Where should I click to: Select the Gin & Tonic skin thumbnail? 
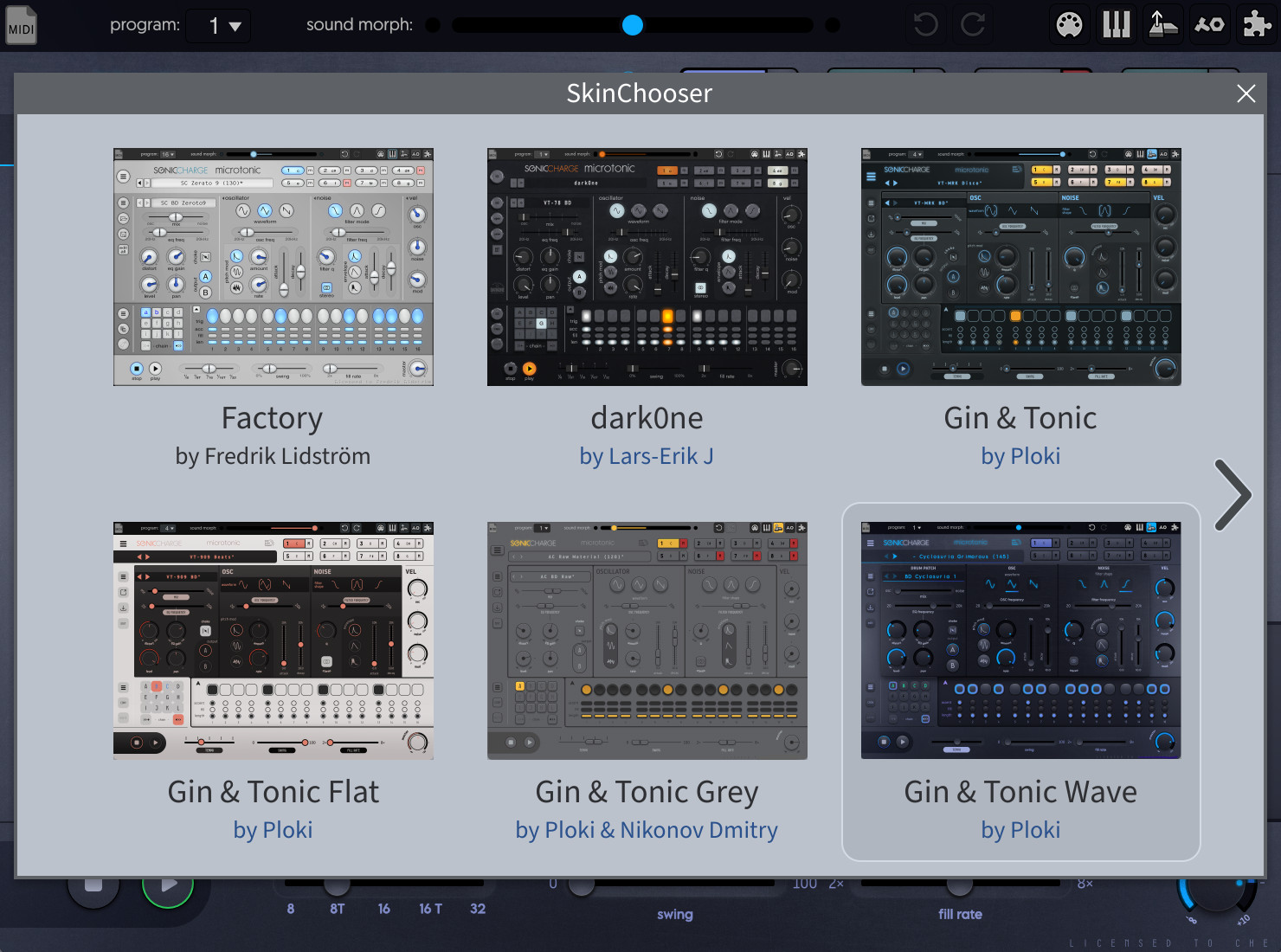point(1021,267)
